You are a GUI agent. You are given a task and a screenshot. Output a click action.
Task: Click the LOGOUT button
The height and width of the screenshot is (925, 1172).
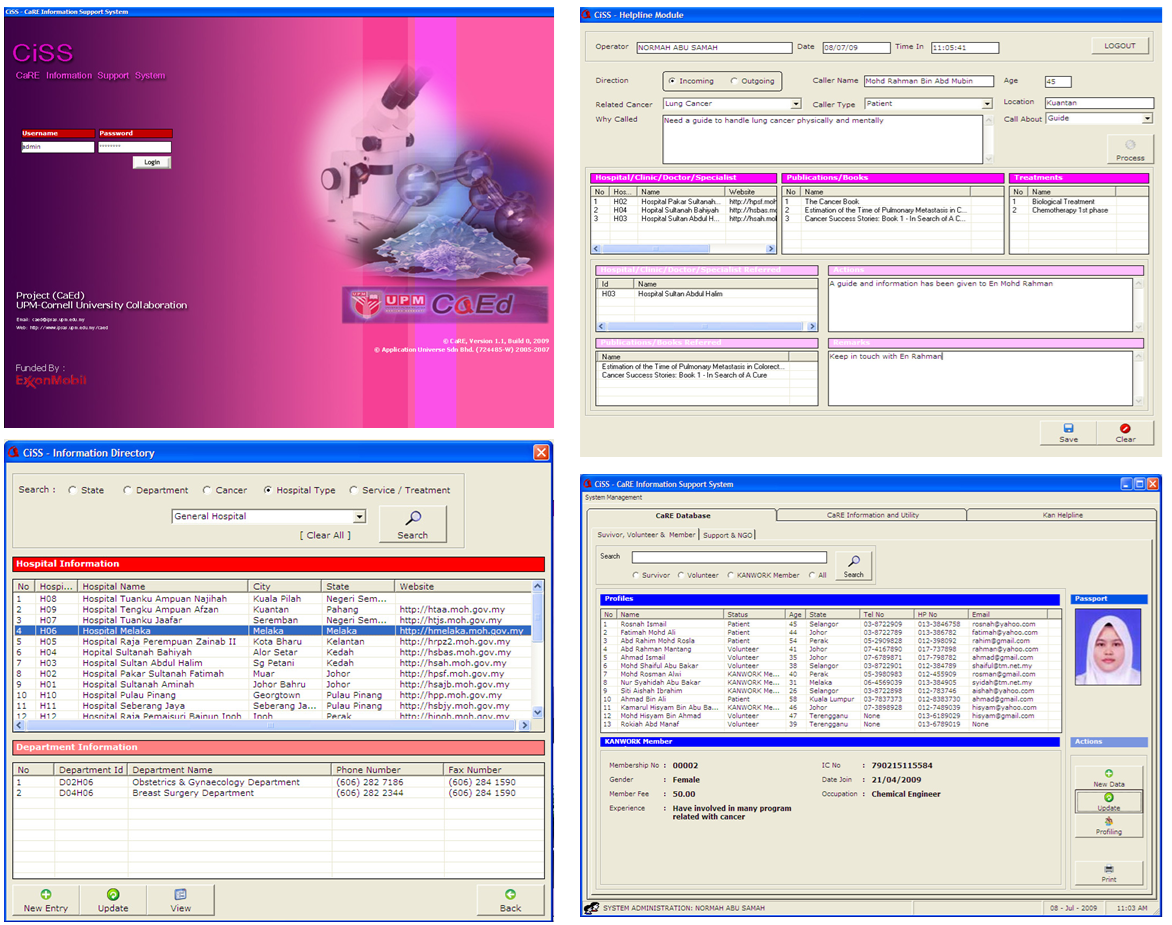[1118, 45]
